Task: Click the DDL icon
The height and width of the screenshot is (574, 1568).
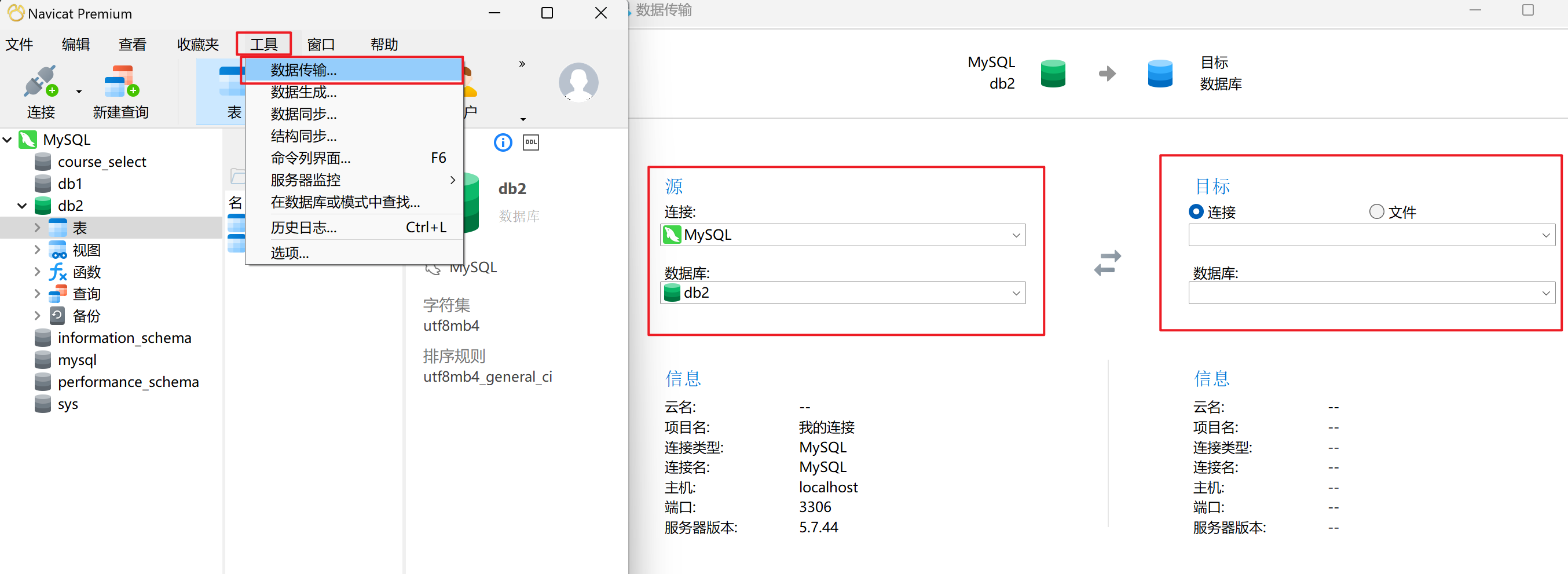Action: click(531, 142)
